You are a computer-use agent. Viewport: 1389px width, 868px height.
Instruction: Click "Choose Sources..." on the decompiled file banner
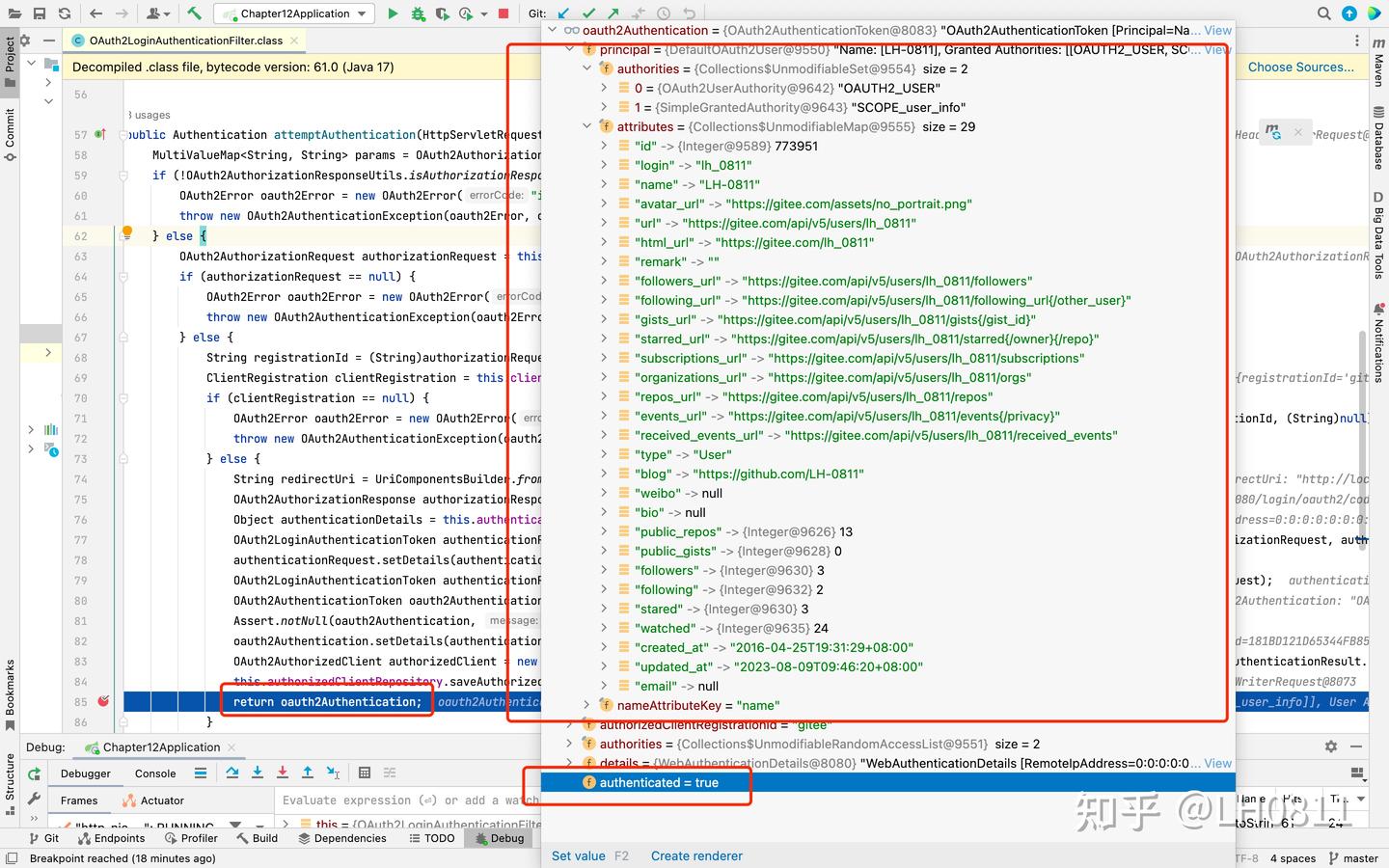[x=1299, y=67]
